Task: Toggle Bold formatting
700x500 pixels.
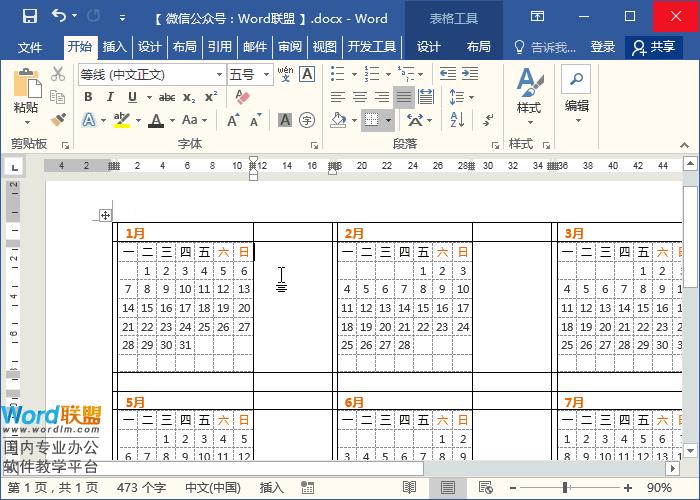Action: (x=88, y=97)
